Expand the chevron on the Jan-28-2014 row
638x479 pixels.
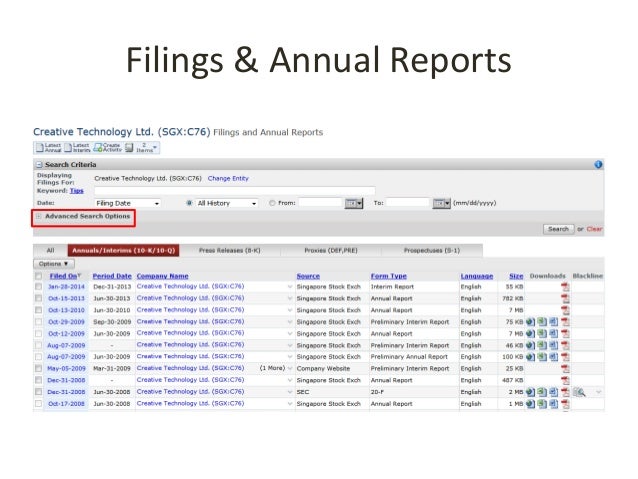[290, 287]
